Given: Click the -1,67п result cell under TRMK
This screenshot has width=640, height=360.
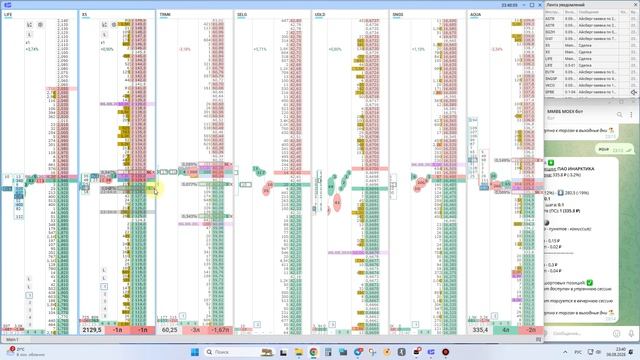Looking at the screenshot, I should 220,330.
